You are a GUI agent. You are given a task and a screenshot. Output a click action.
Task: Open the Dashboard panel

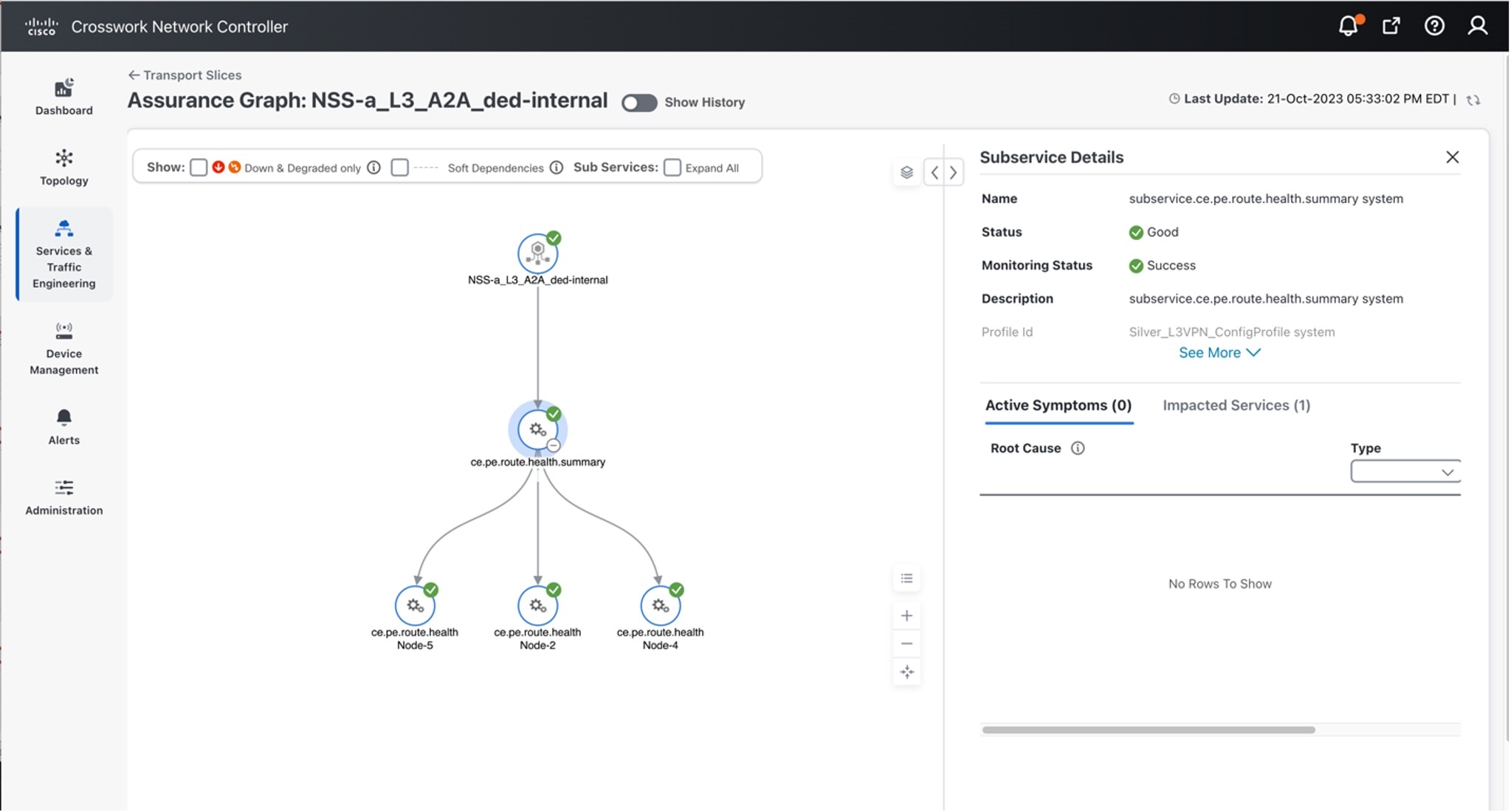pos(63,96)
